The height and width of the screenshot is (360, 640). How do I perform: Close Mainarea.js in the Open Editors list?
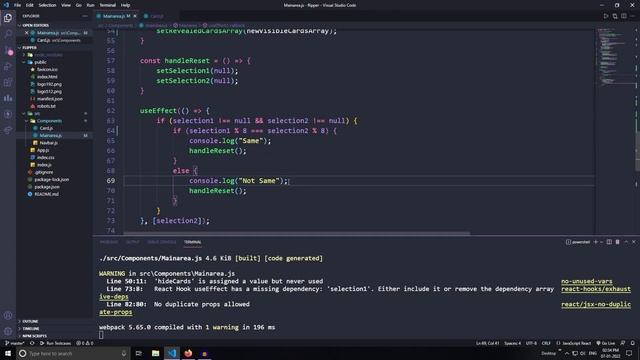(27, 33)
